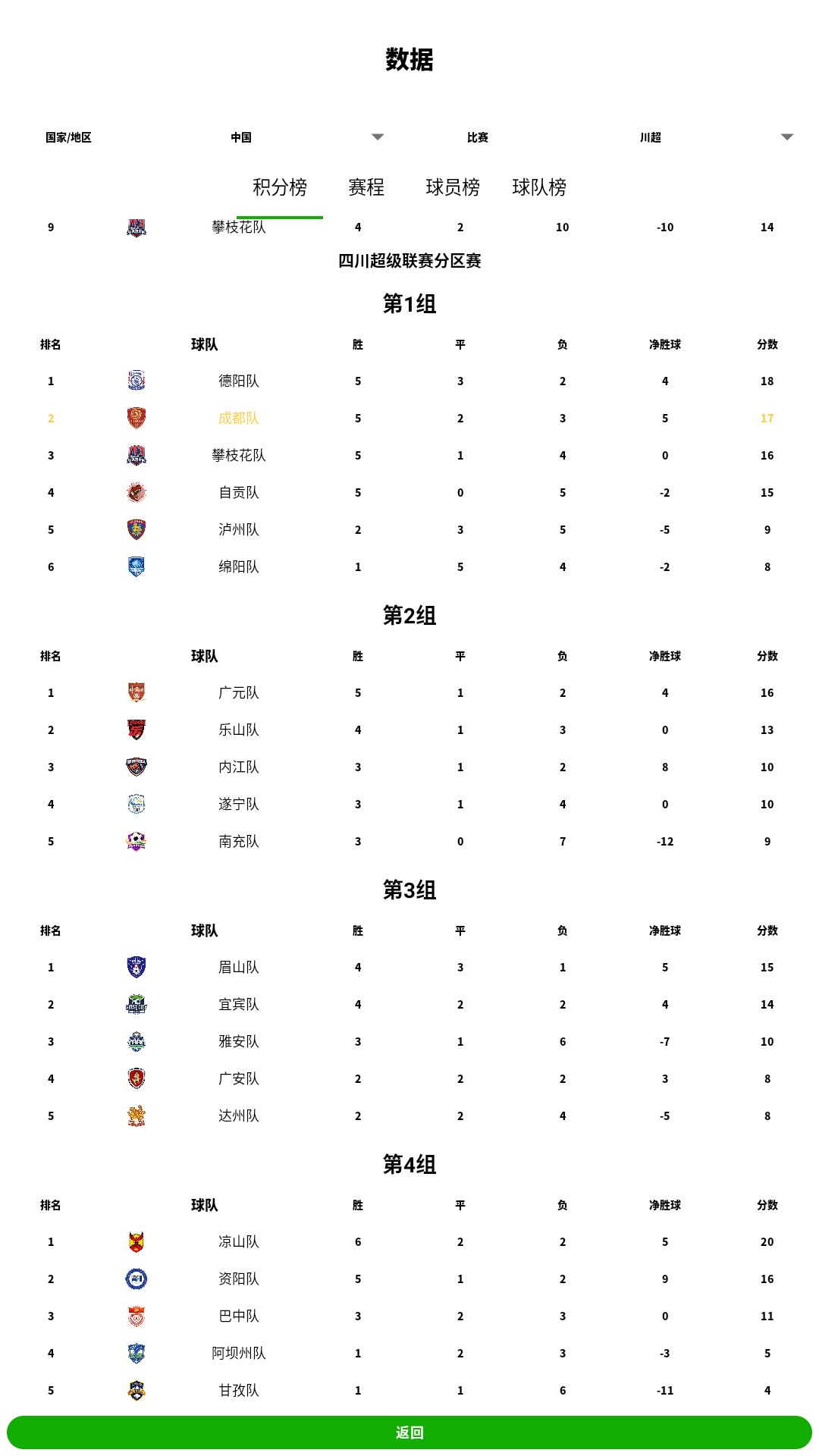
Task: Click the Meishan team (眉山队) crest
Action: pyautogui.click(x=136, y=967)
